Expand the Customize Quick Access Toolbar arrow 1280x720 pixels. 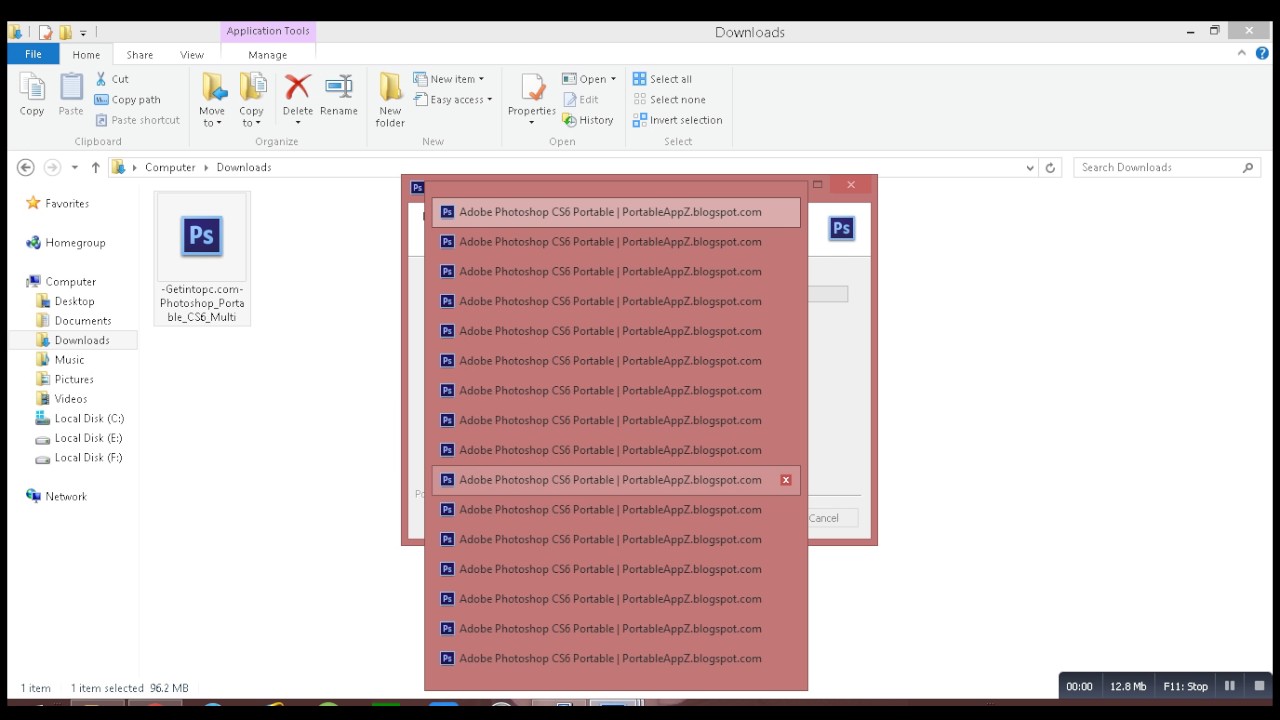(83, 33)
